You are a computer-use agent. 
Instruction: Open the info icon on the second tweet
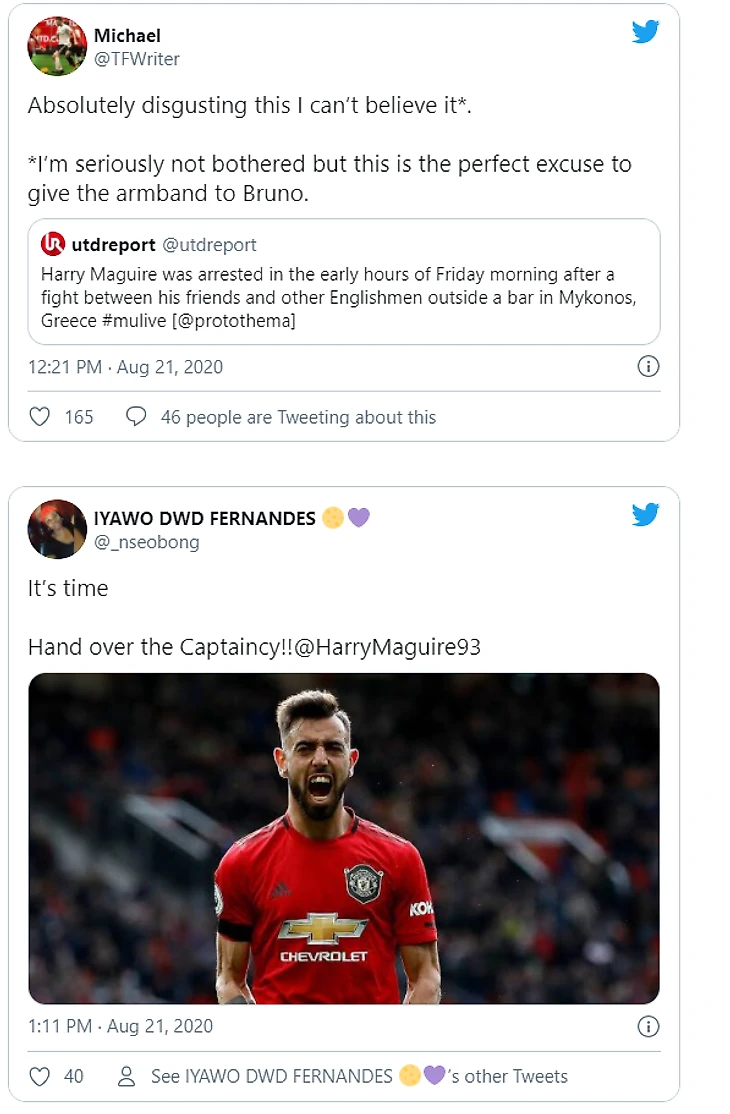(x=648, y=1026)
